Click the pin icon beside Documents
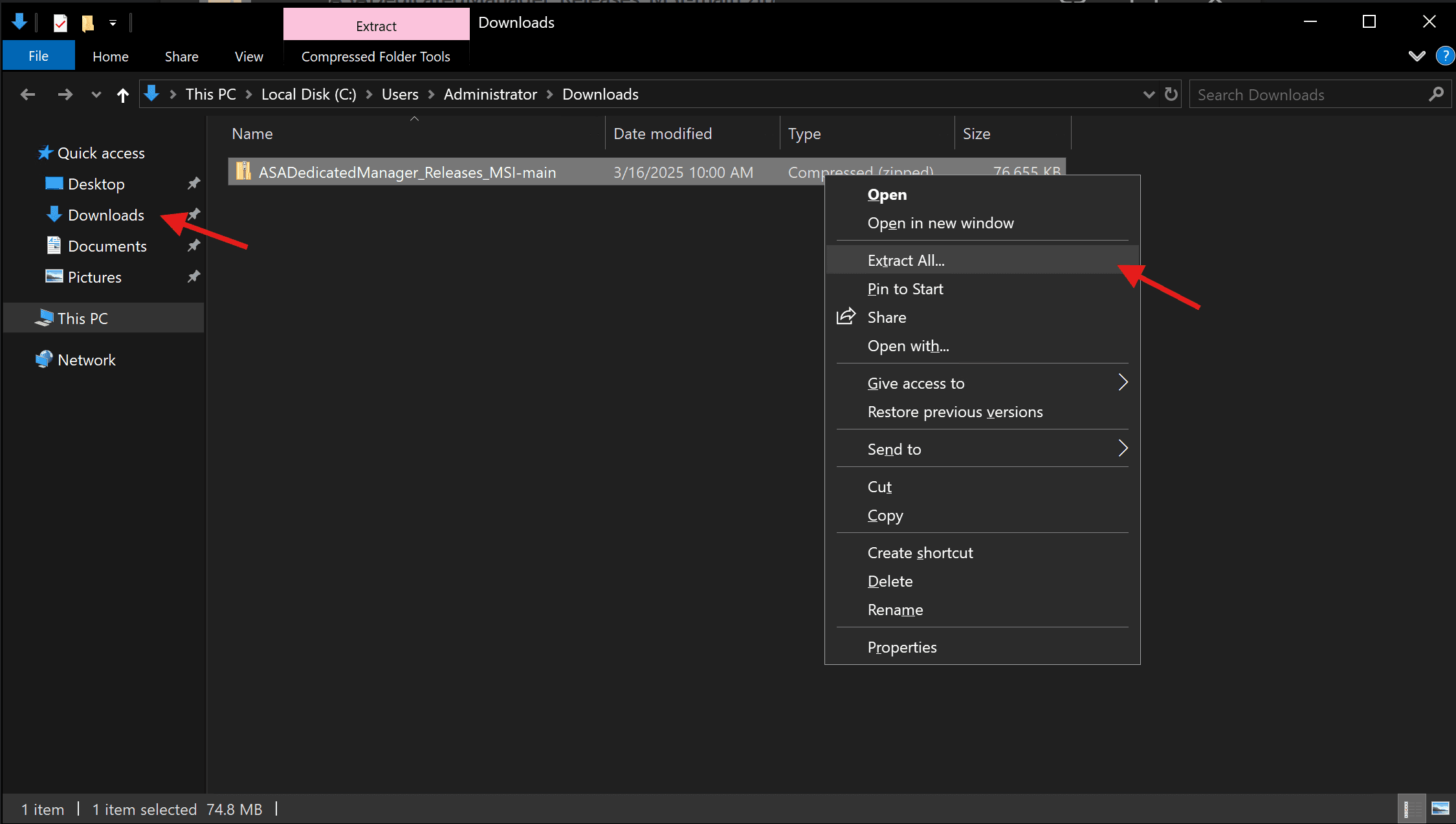The height and width of the screenshot is (824, 1456). click(x=193, y=246)
